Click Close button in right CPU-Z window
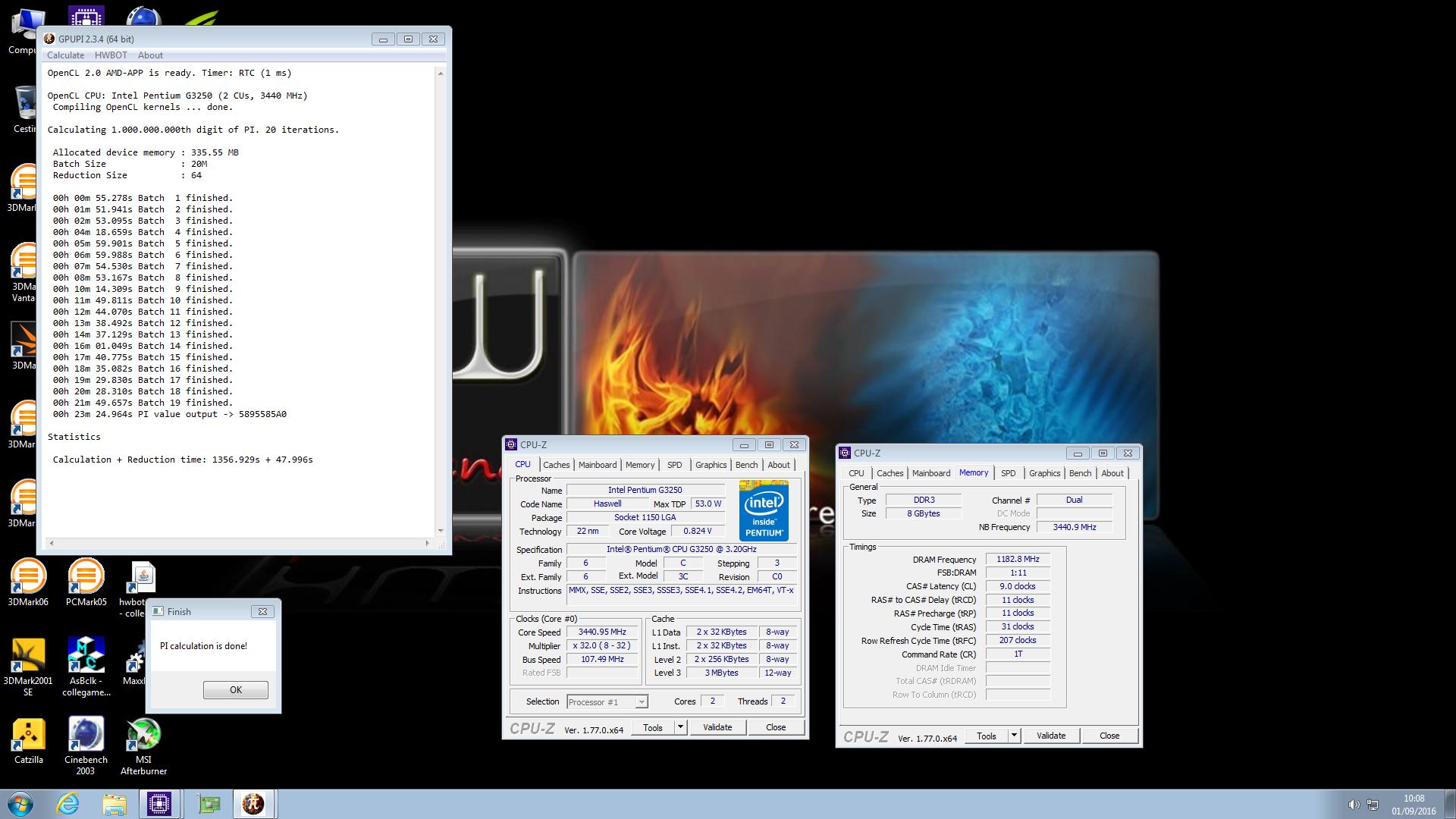 1109,736
